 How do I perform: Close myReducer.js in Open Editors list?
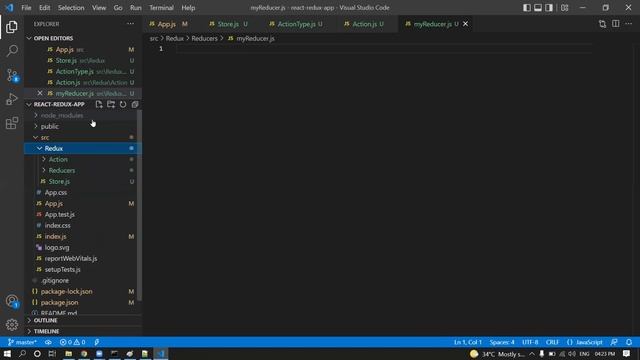40,93
